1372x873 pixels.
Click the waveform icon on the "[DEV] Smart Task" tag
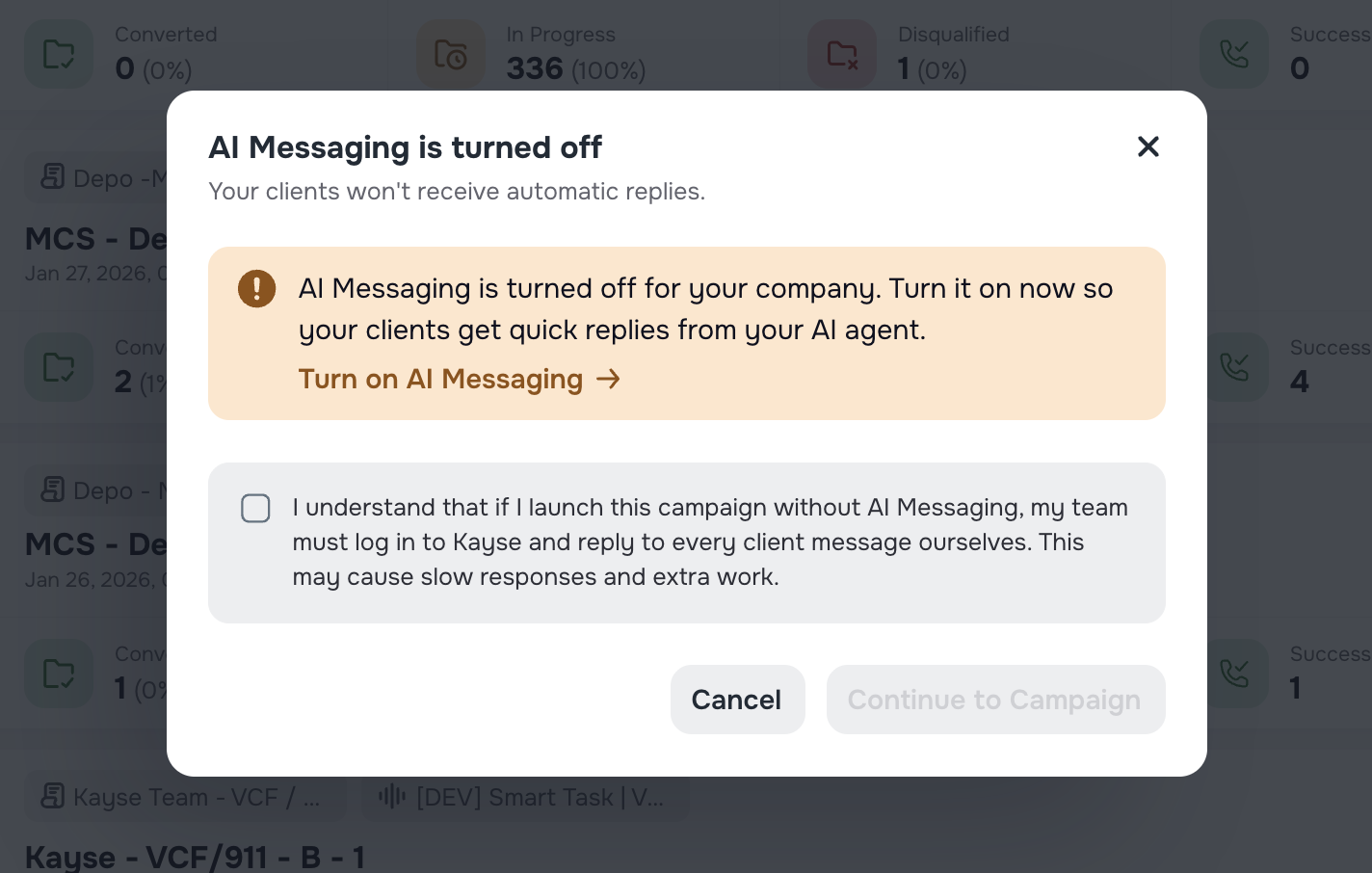pos(391,797)
